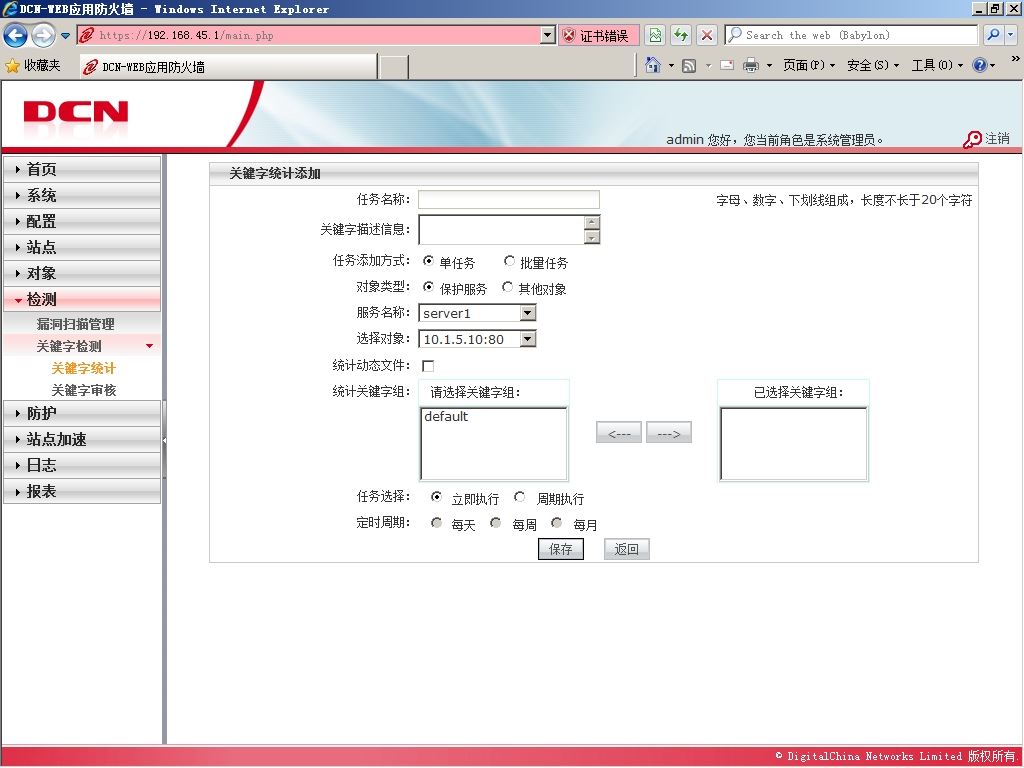Select the 周期执行 radio button
The width and height of the screenshot is (1024, 768).
coord(520,497)
